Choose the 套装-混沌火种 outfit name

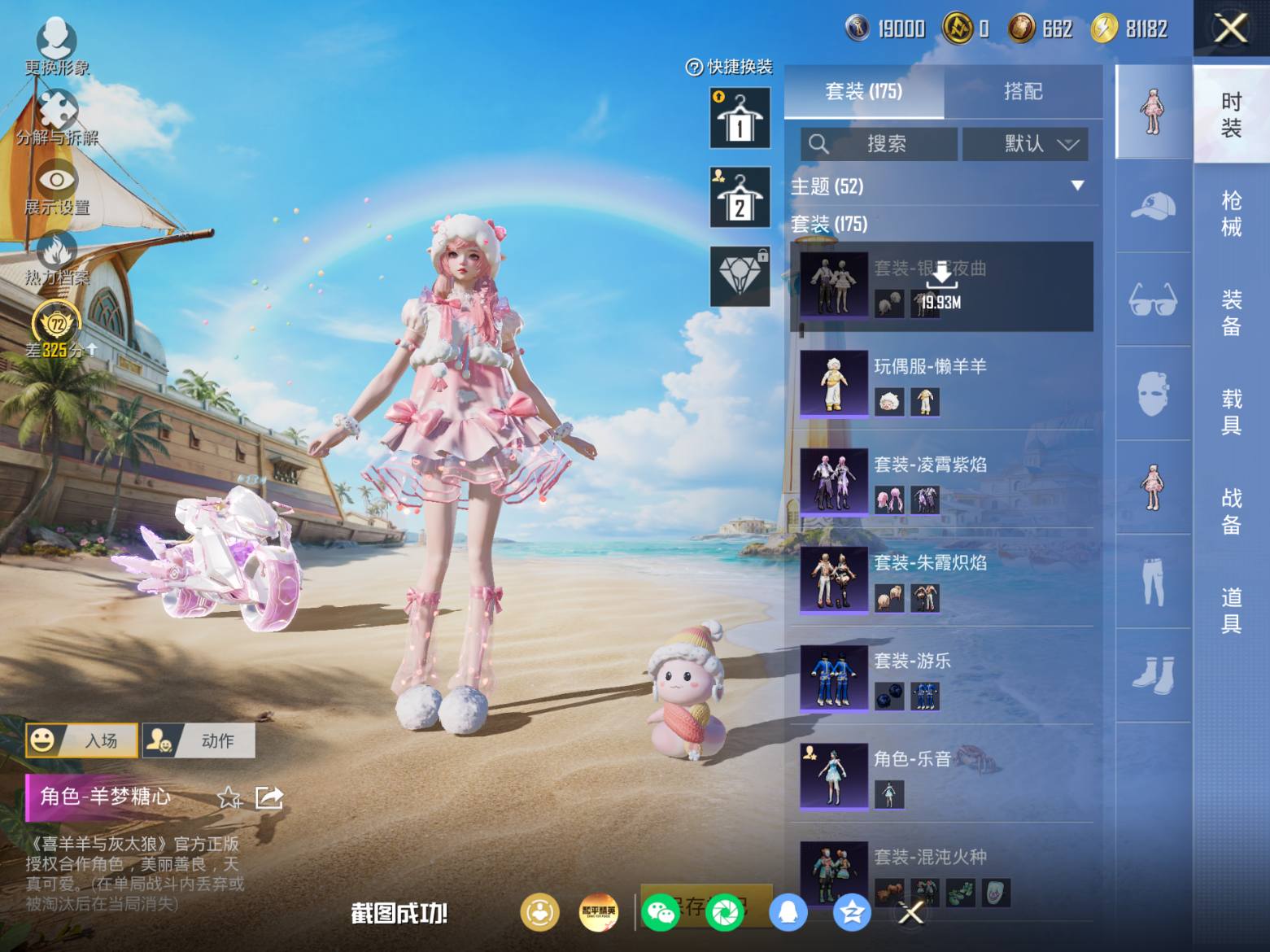[x=930, y=857]
